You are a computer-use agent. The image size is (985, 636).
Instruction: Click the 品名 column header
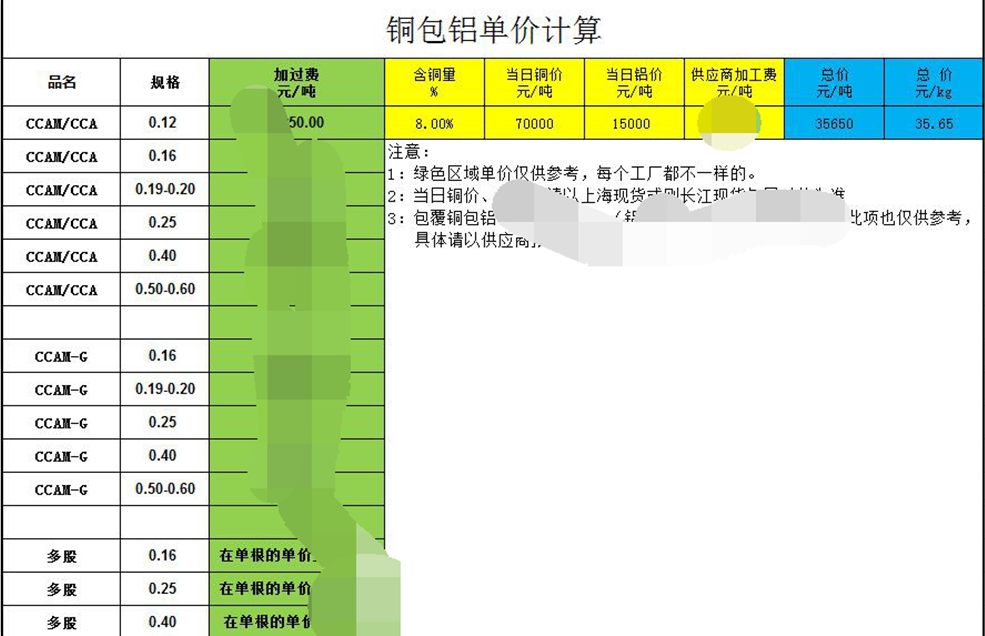[x=61, y=82]
